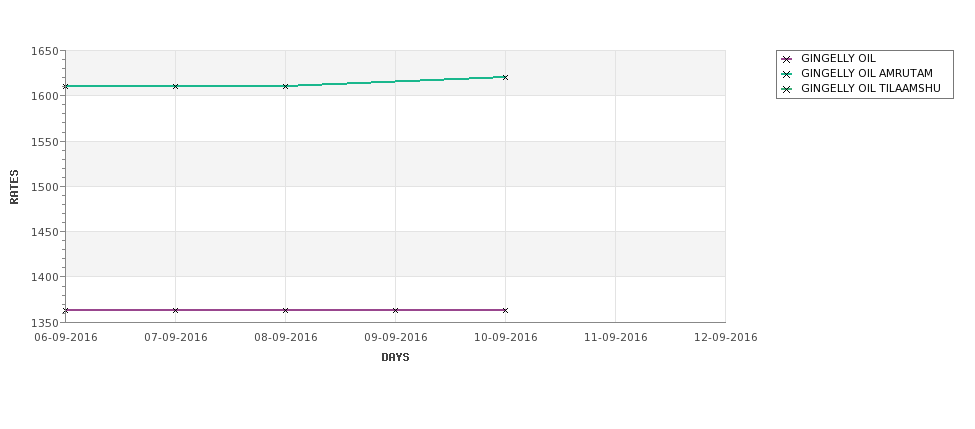Click the green data point at 08-09-2016
The image size is (975, 429).
[285, 86]
